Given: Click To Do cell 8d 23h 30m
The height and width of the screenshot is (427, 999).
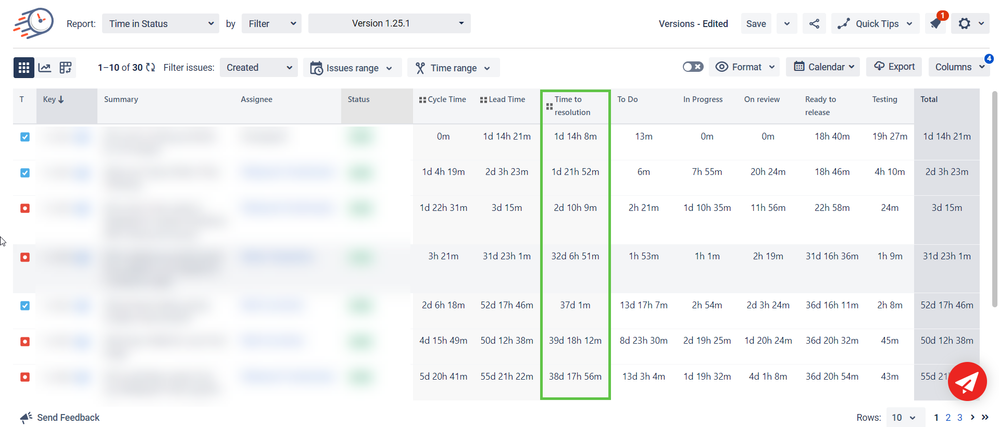Looking at the screenshot, I should tap(643, 341).
